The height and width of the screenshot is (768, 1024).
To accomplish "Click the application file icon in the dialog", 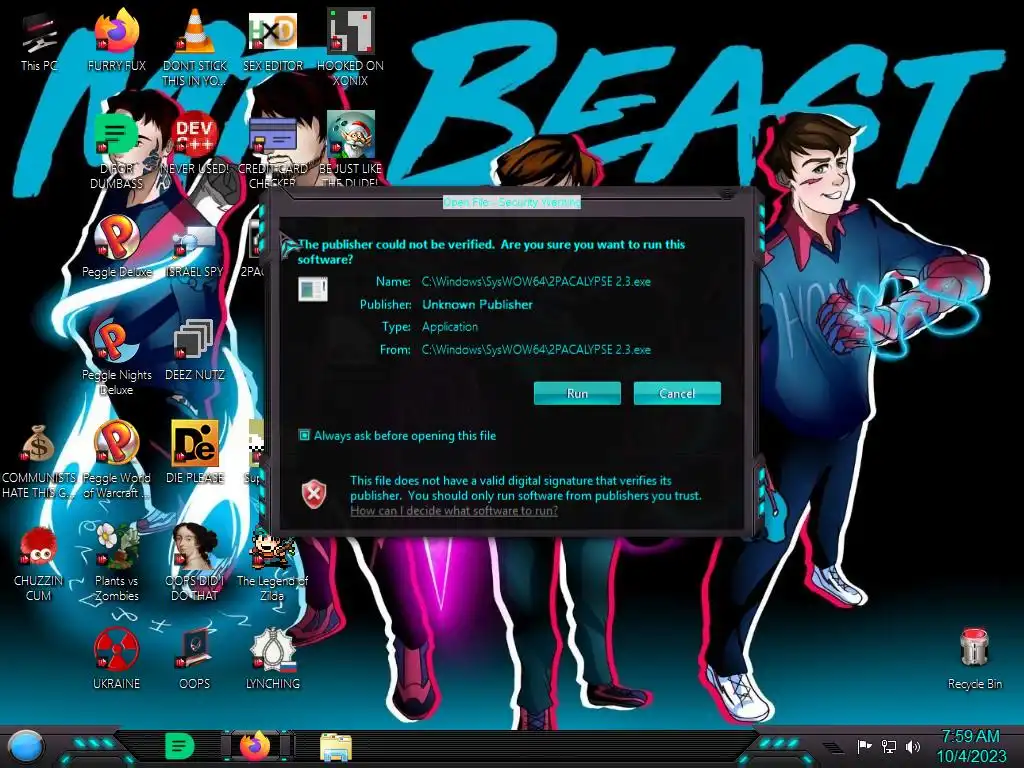I will pos(313,289).
